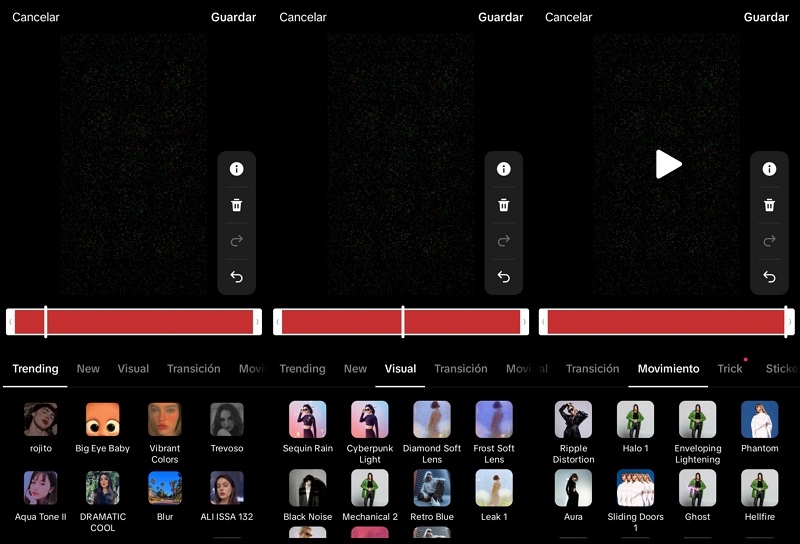Viewport: 800px width, 544px height.
Task: Select the Big Eye Baby effect
Action: click(102, 420)
